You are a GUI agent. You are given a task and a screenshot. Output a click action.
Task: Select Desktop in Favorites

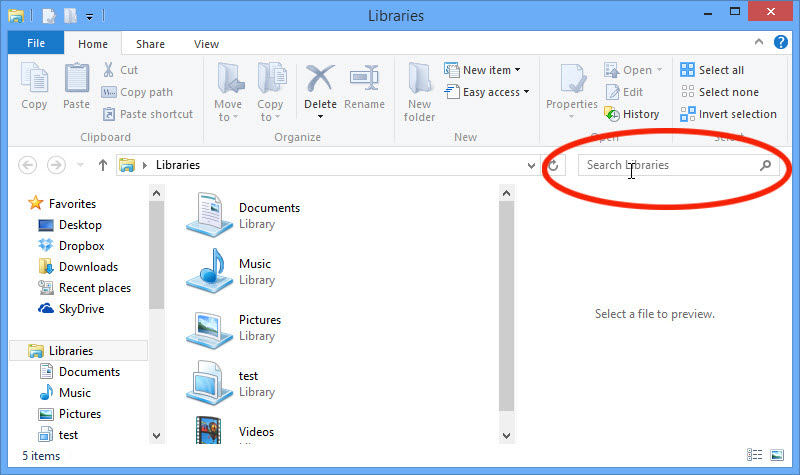pos(70,225)
